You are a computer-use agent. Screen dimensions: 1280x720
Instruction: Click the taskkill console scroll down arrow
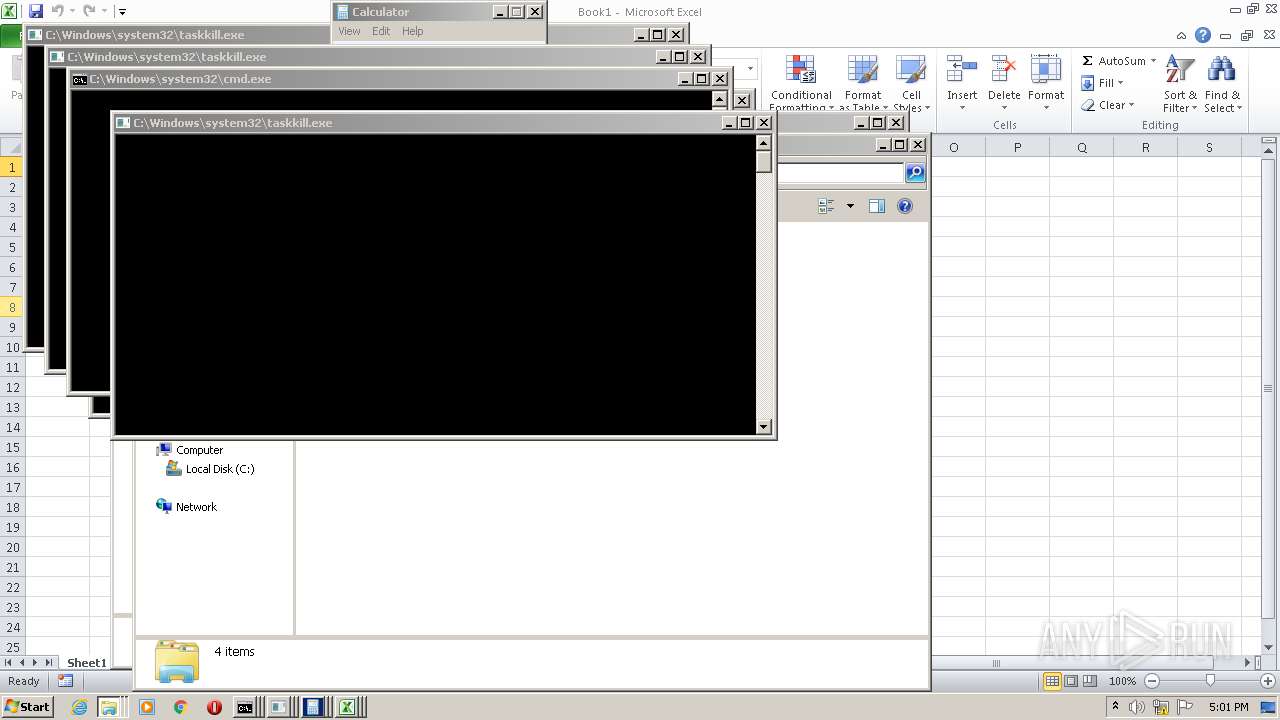pos(764,427)
